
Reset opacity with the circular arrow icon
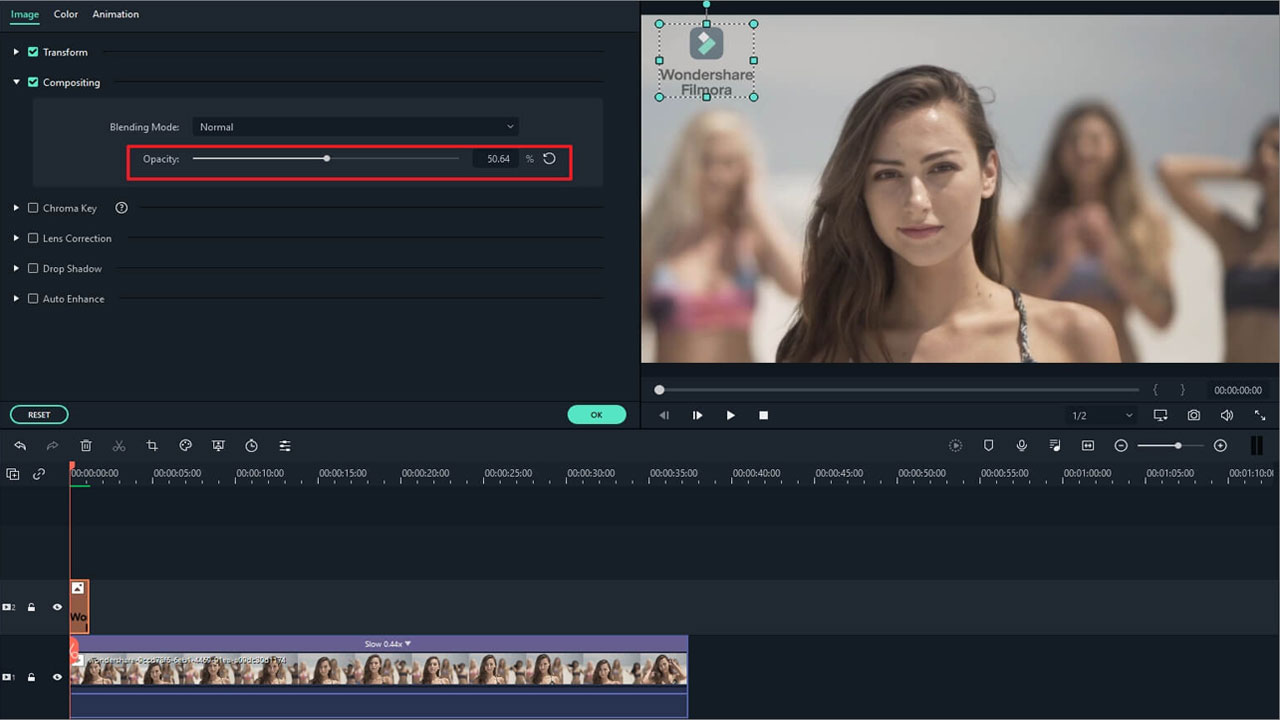coord(549,159)
